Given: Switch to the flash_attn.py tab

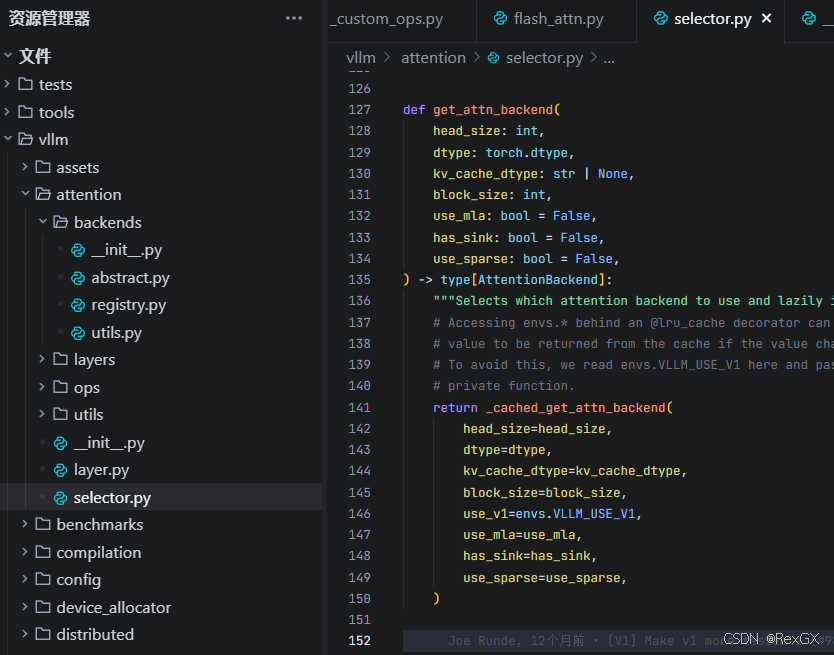Looking at the screenshot, I should coord(556,19).
